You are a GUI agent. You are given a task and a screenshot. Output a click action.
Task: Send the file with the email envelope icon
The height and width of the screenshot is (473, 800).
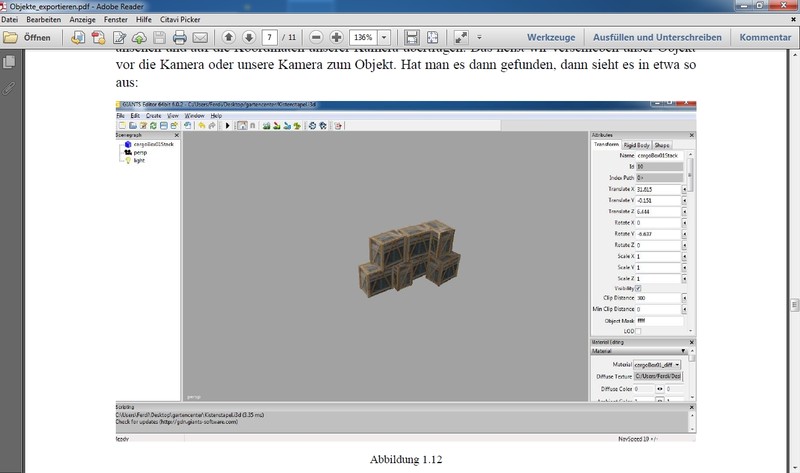pyautogui.click(x=200, y=38)
